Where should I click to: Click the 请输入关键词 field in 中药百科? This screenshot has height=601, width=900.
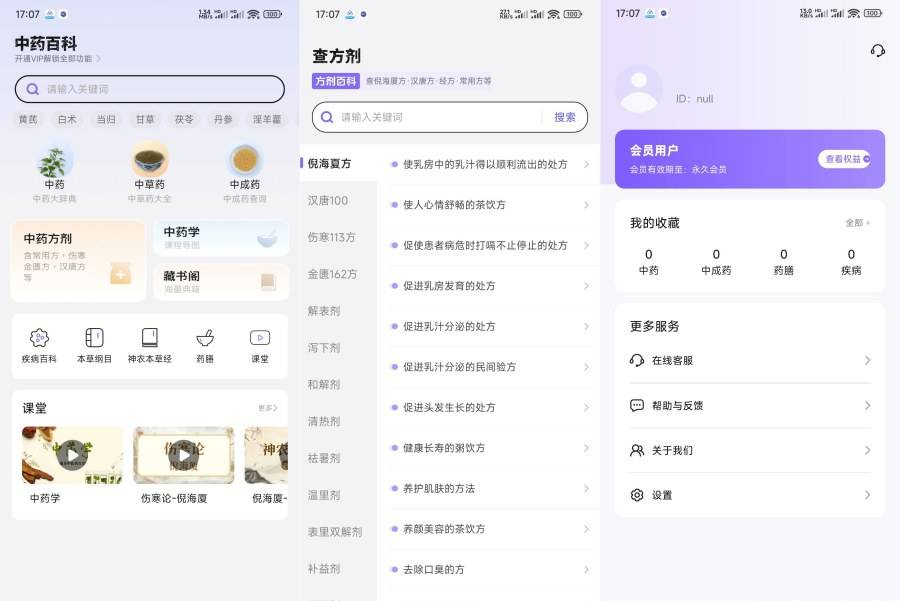click(x=150, y=89)
